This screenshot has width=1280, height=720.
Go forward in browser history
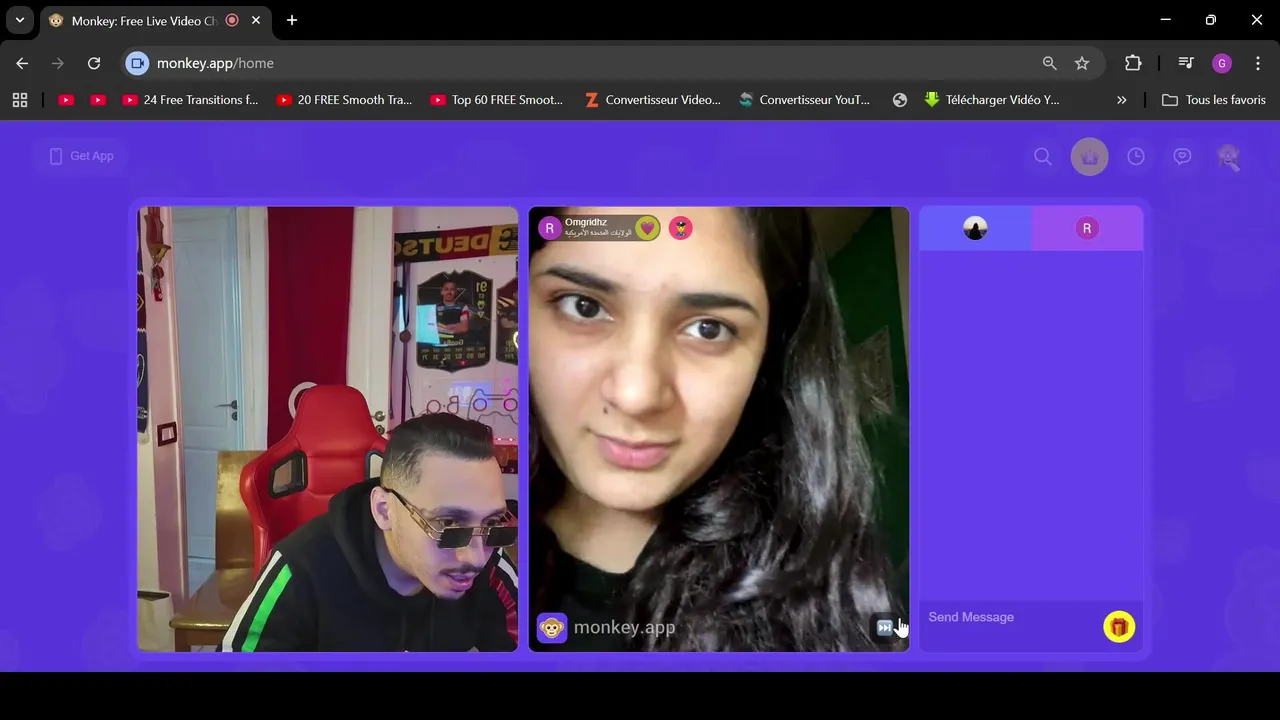point(58,63)
